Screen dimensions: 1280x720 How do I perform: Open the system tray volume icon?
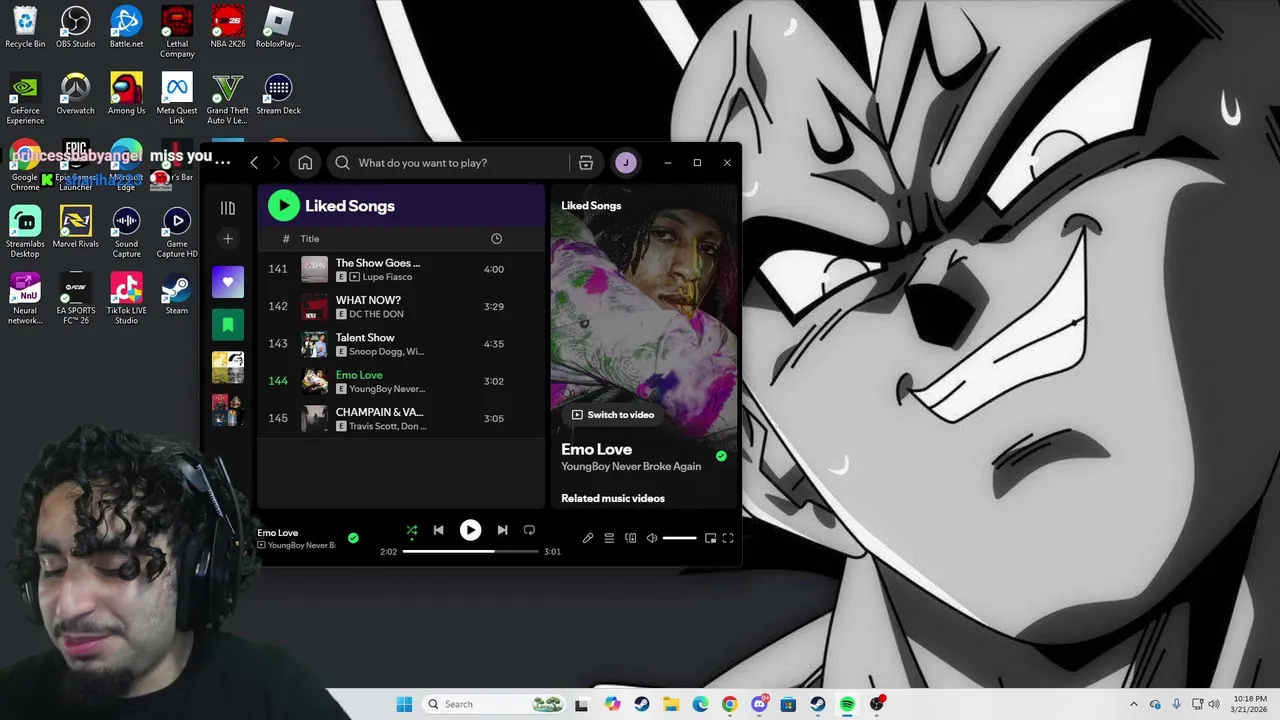click(1215, 704)
